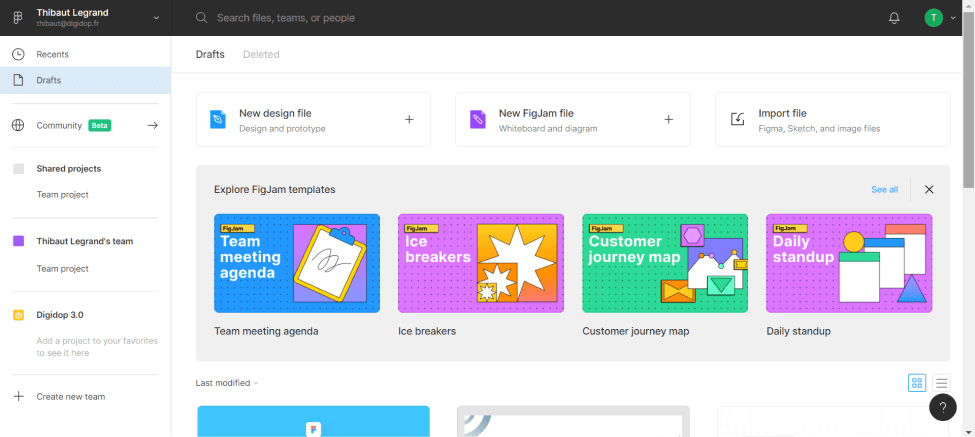Click the Import file arrow icon
975x437 pixels.
737,119
